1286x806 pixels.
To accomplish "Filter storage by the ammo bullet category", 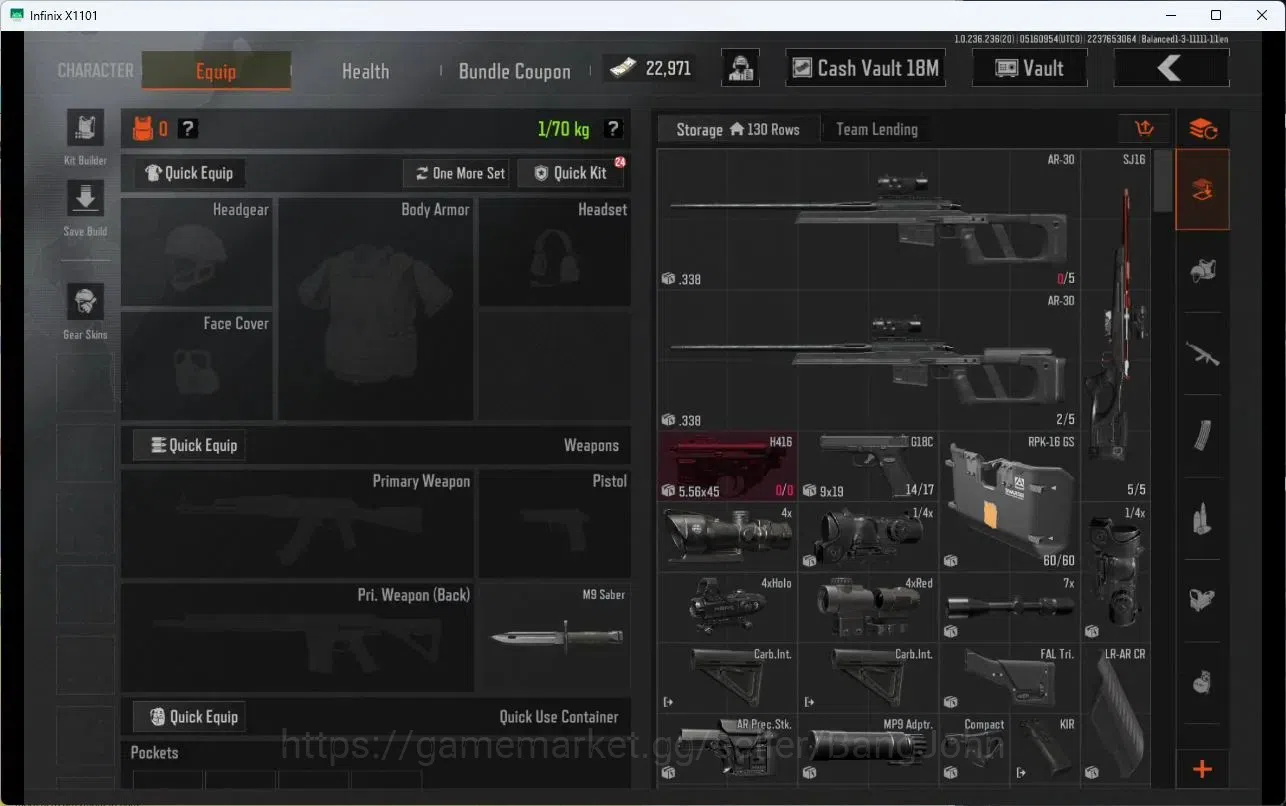I will point(1202,518).
